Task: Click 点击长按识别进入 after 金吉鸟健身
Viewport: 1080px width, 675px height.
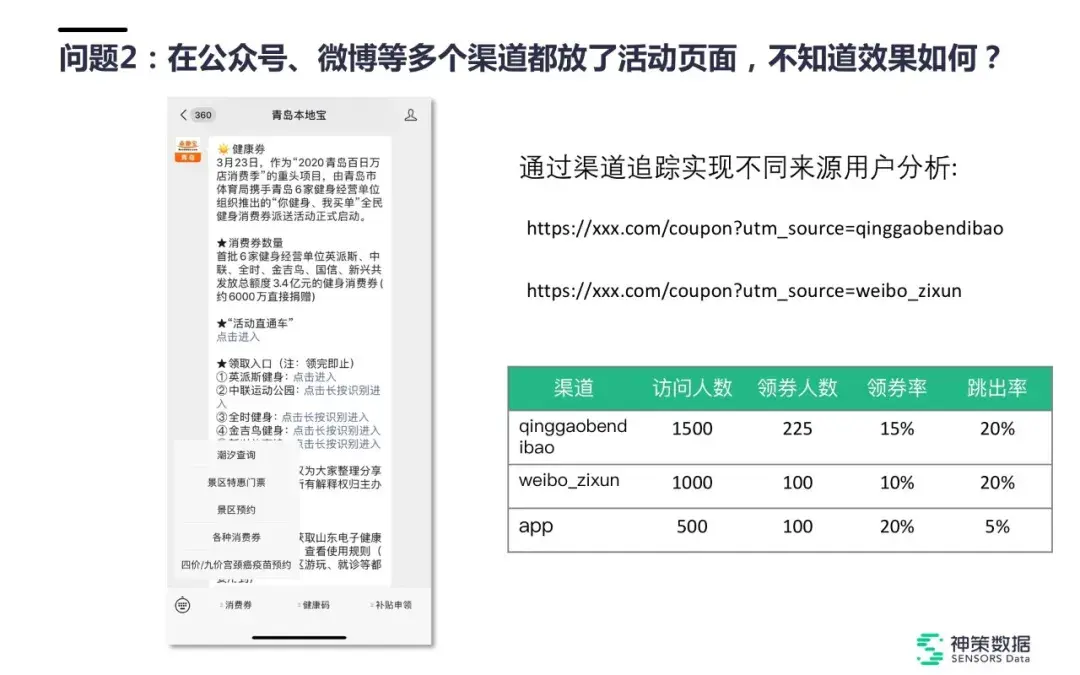Action: (336, 430)
